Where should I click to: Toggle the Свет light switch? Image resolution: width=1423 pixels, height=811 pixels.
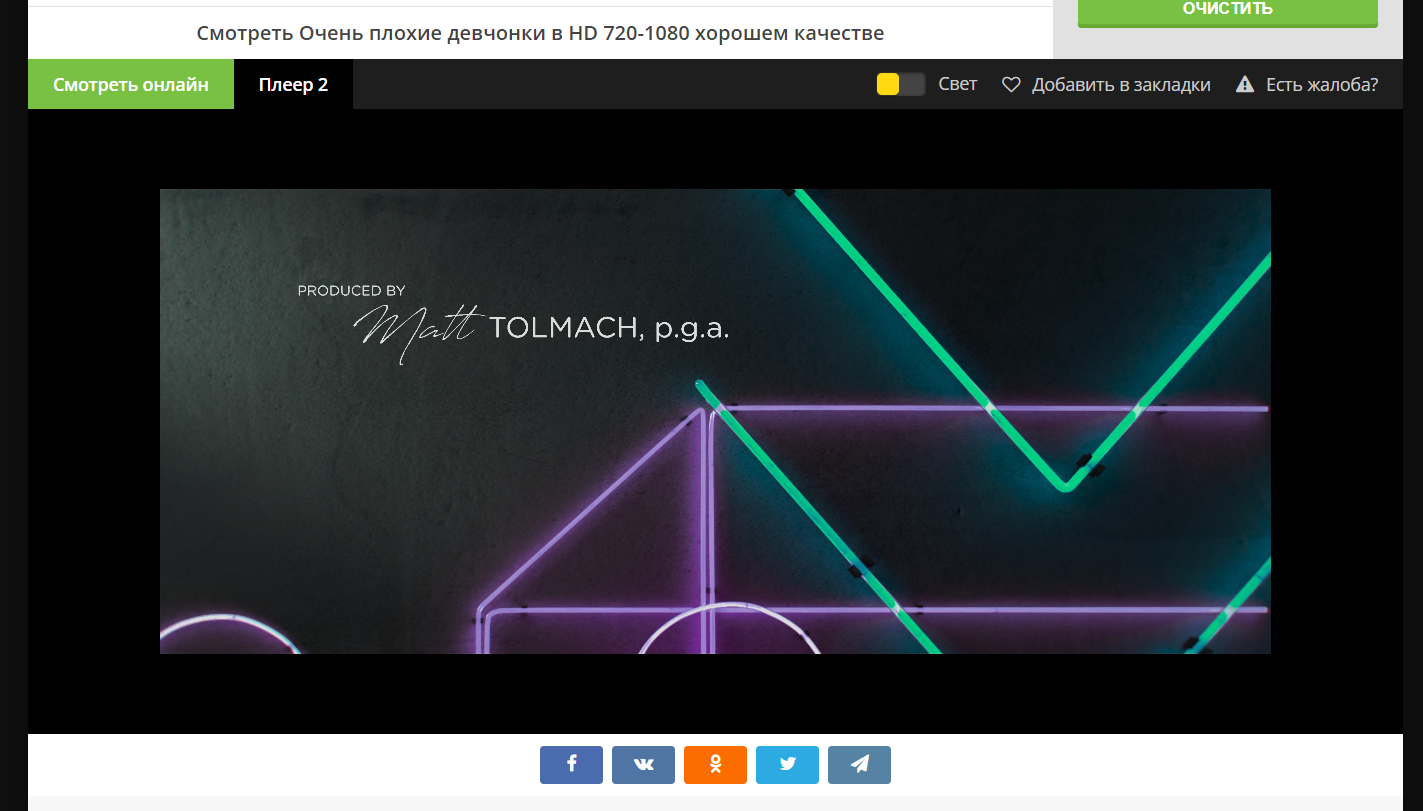(900, 84)
